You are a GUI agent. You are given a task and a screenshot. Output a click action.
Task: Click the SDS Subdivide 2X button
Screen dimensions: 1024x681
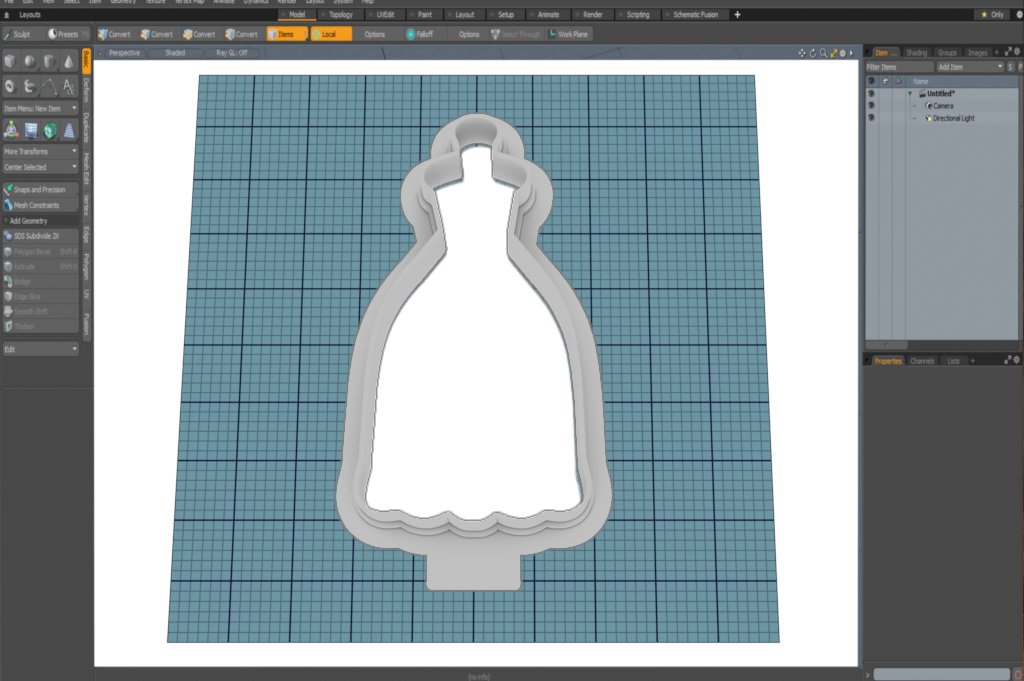(x=40, y=236)
